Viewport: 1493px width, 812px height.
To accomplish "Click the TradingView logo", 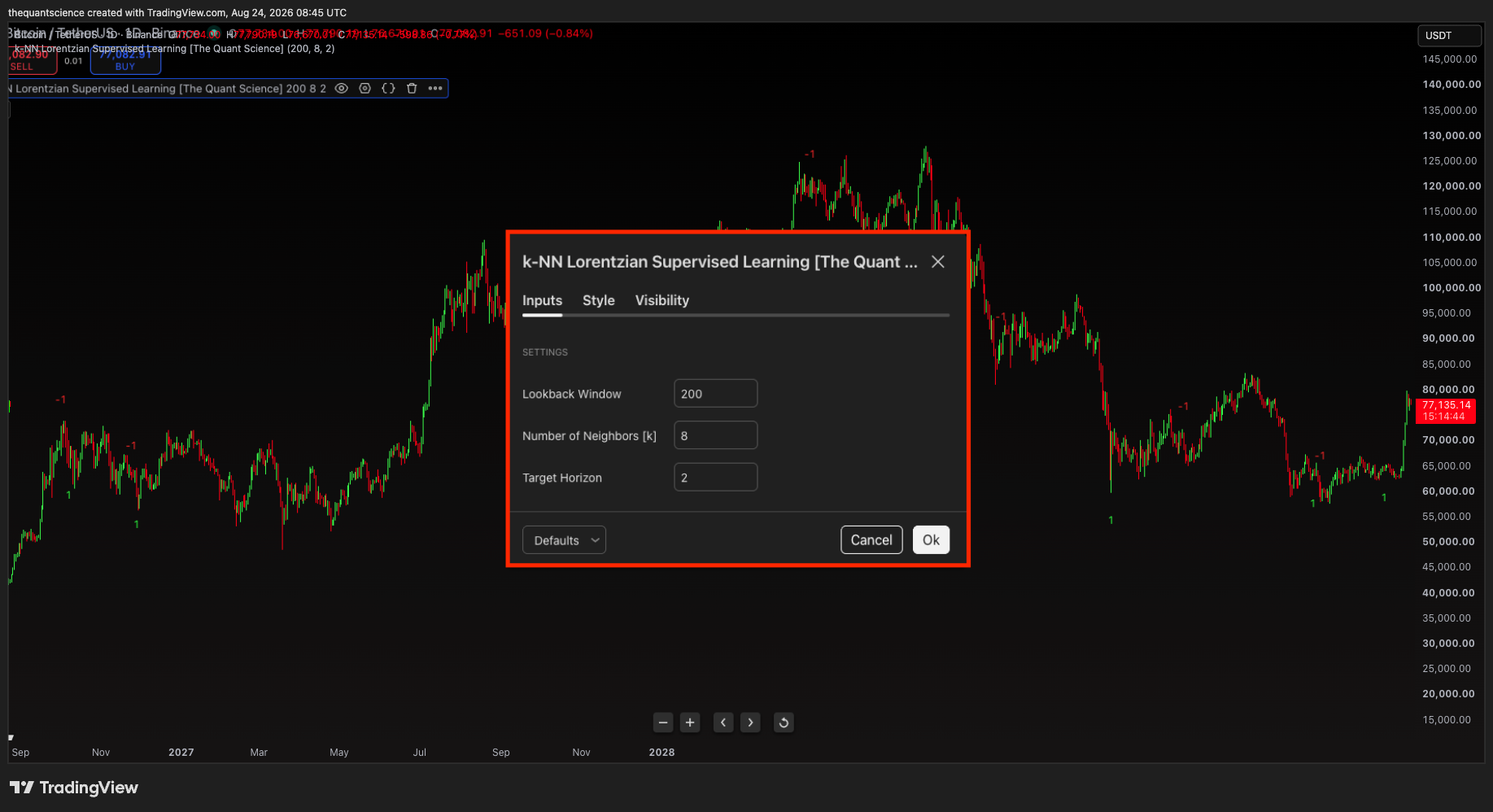I will click(x=74, y=788).
